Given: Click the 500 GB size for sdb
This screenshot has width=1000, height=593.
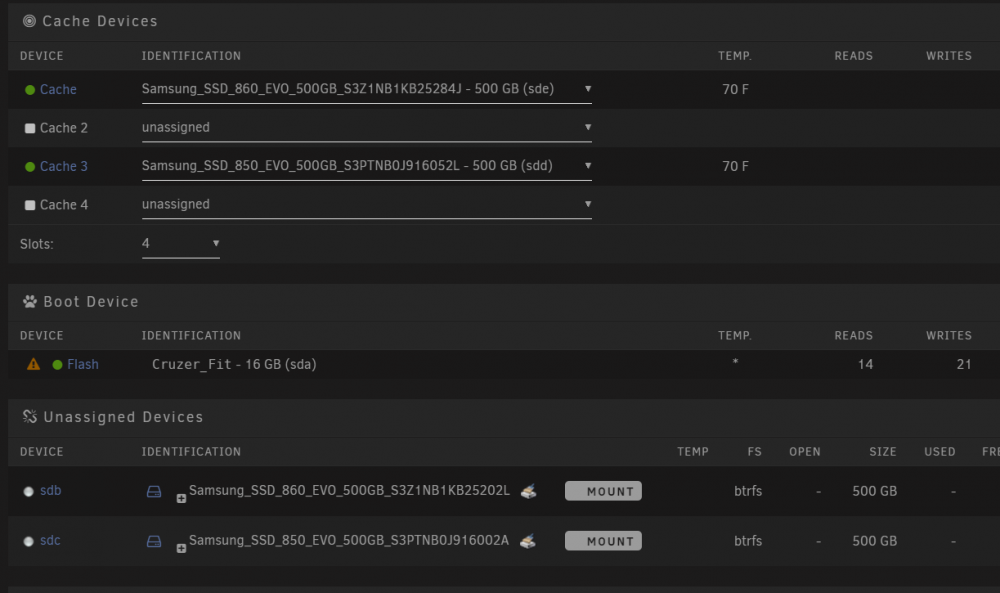Looking at the screenshot, I should click(874, 491).
